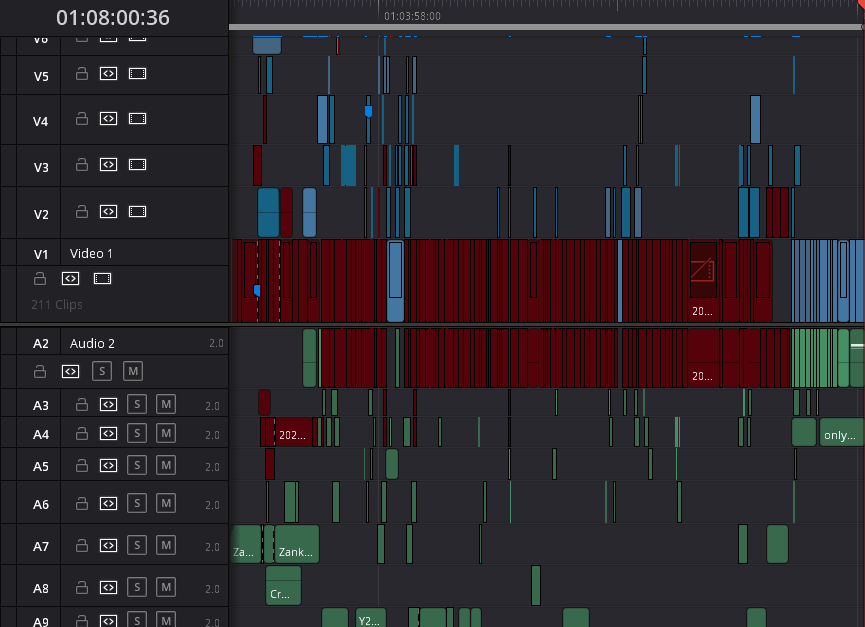Image resolution: width=865 pixels, height=627 pixels.
Task: Solo the Audio 2 track
Action: [x=102, y=371]
